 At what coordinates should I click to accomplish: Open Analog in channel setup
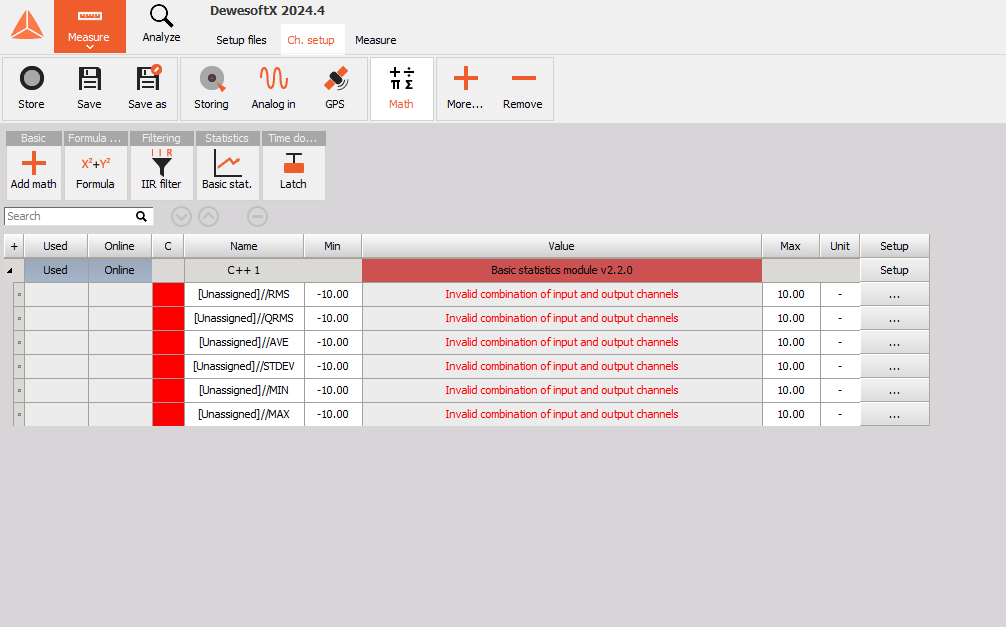pos(273,89)
